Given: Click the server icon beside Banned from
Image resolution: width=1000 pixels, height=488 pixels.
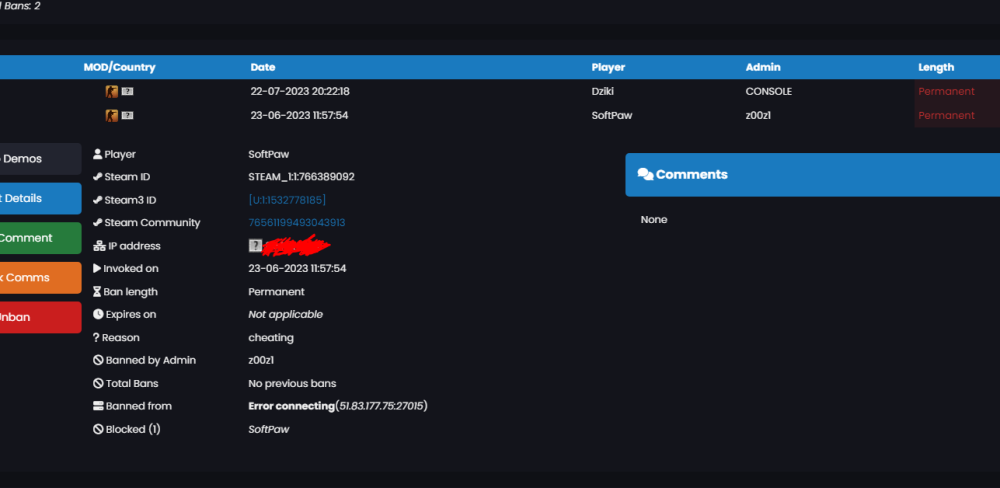Looking at the screenshot, I should [x=98, y=406].
